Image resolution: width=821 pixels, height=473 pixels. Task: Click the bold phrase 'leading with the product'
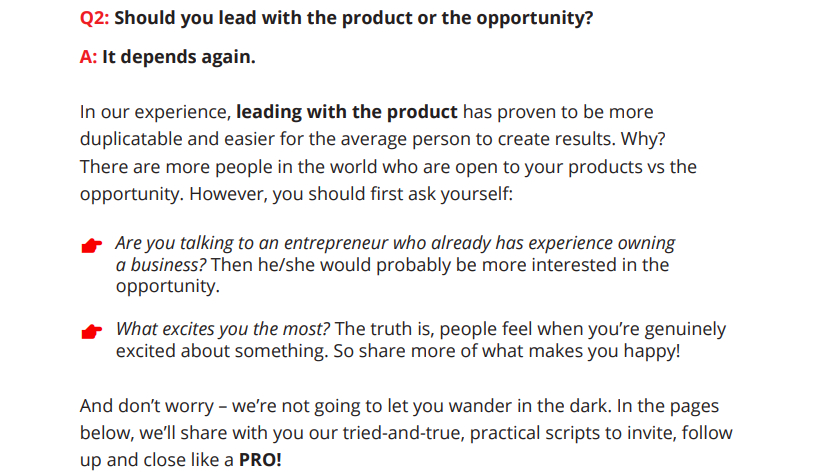(x=347, y=112)
